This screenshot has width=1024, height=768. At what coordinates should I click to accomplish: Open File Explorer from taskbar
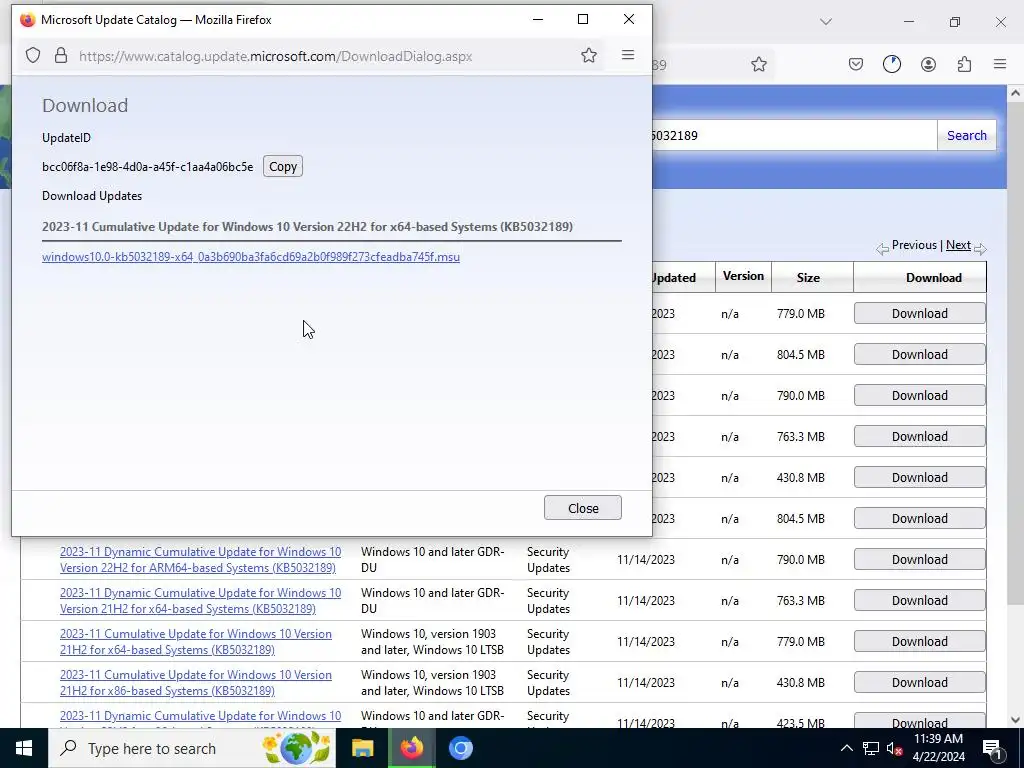pos(362,748)
